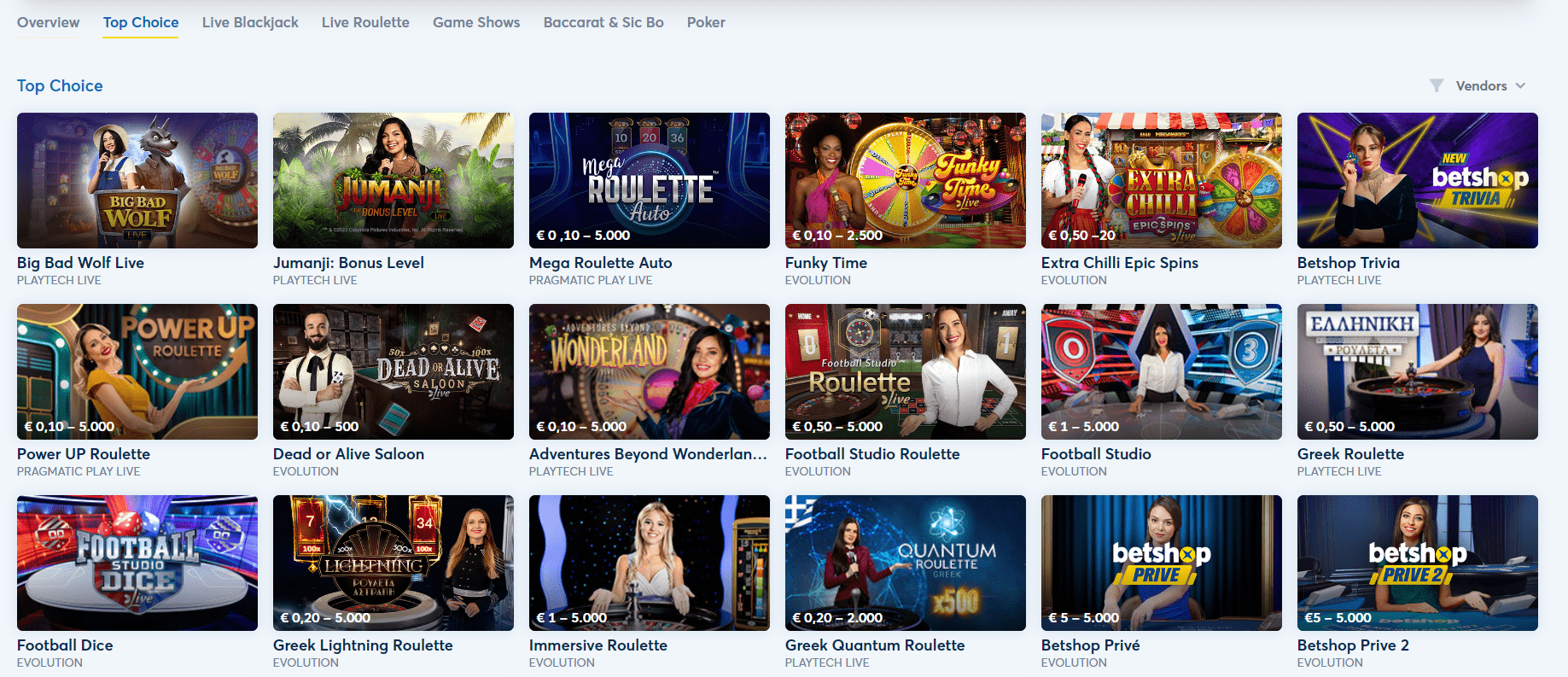Open the Extra Chilli Epic Spins thumbnail

coord(1162,180)
